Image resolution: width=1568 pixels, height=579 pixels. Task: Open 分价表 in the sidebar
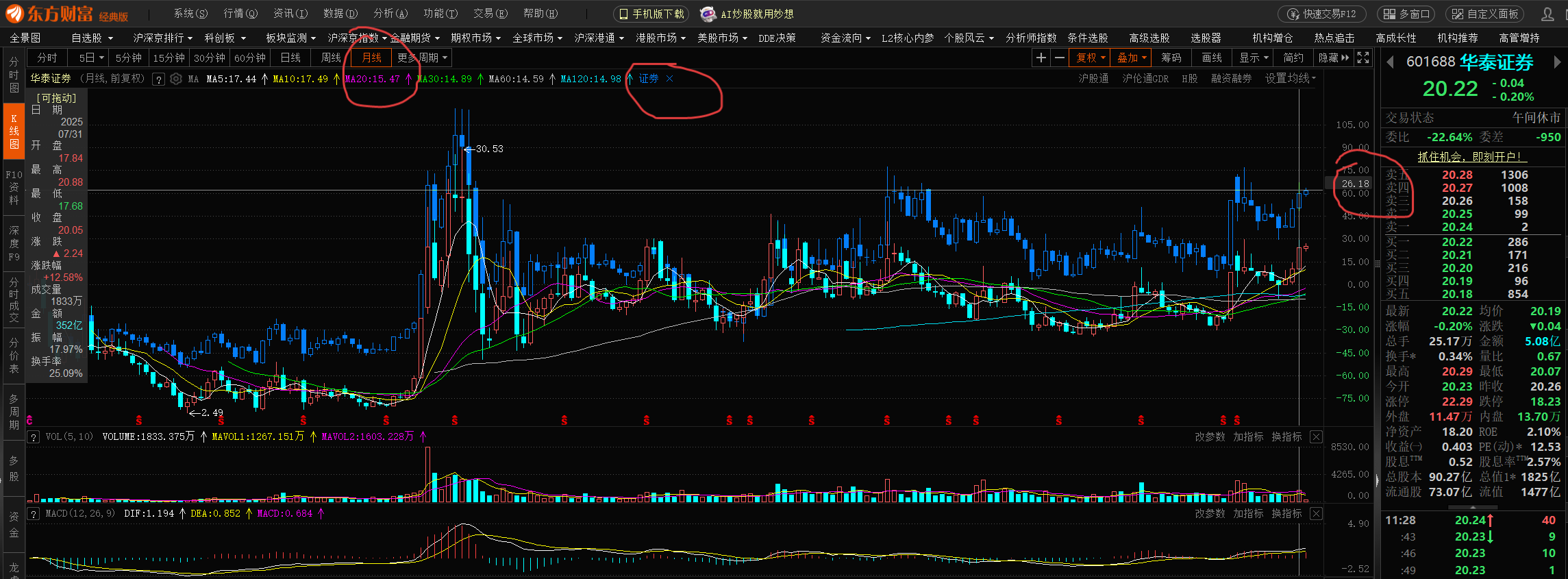[14, 356]
